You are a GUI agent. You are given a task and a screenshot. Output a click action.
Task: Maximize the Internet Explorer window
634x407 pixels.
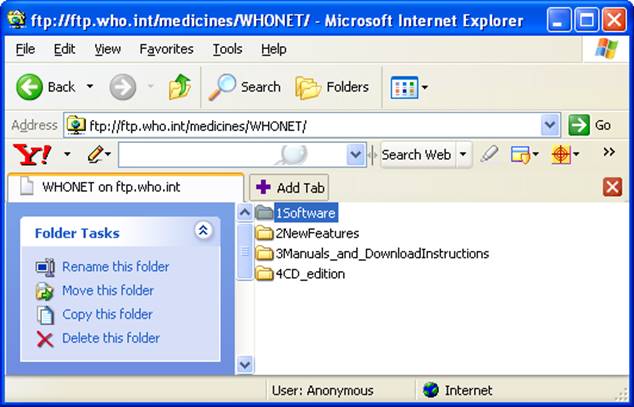(586, 19)
